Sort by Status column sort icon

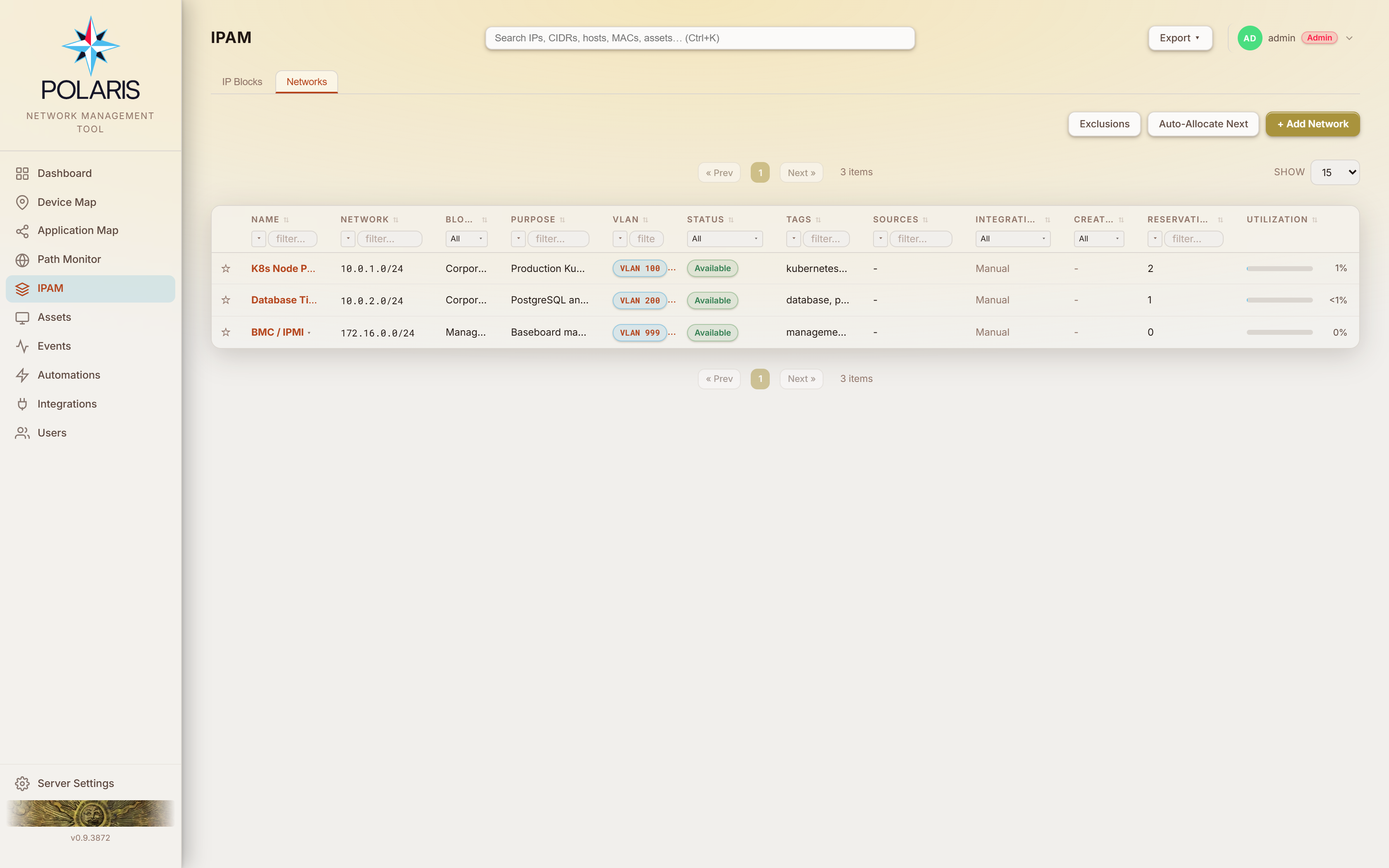point(731,220)
